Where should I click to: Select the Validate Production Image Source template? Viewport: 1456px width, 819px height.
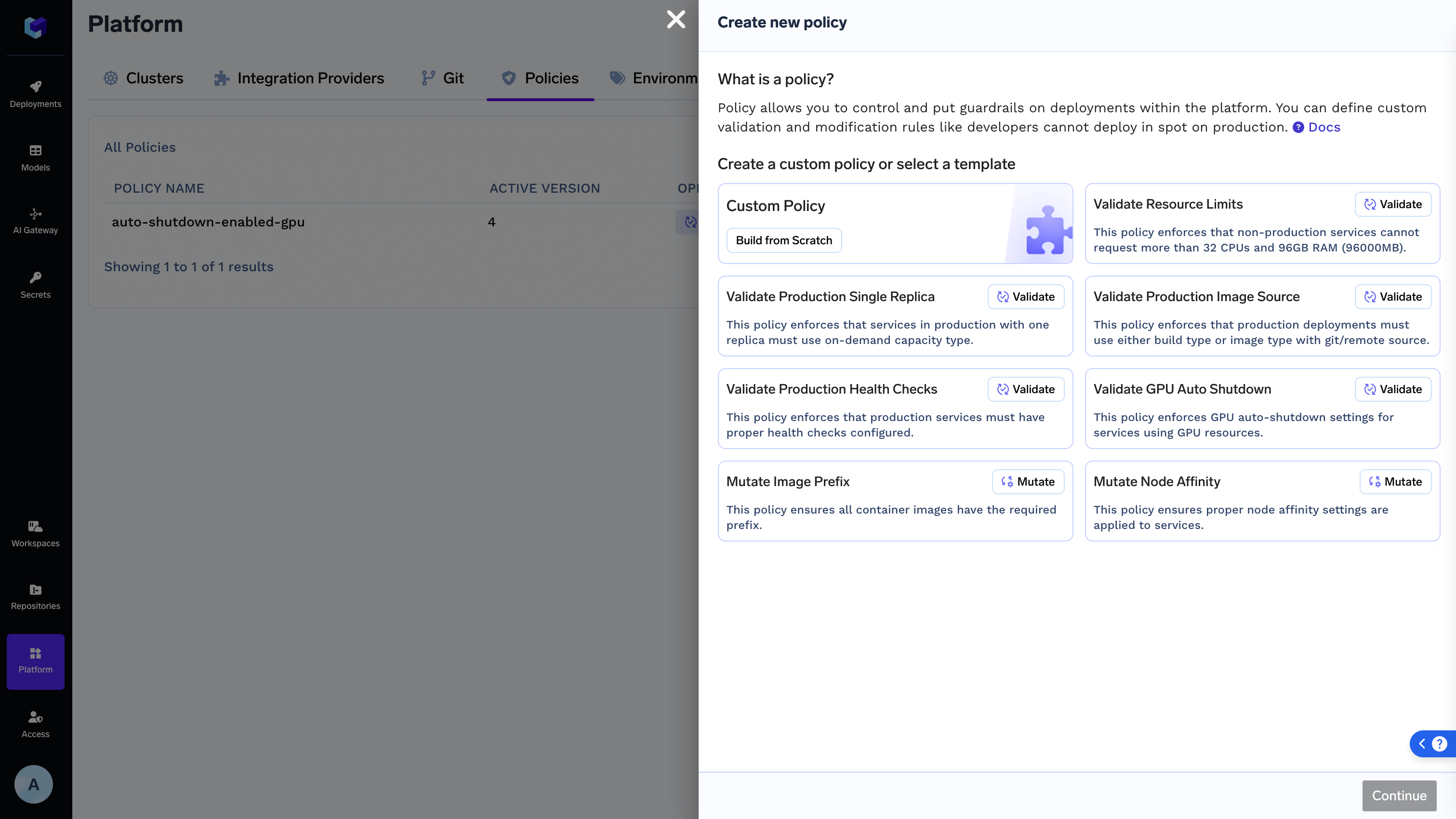[x=1262, y=316]
